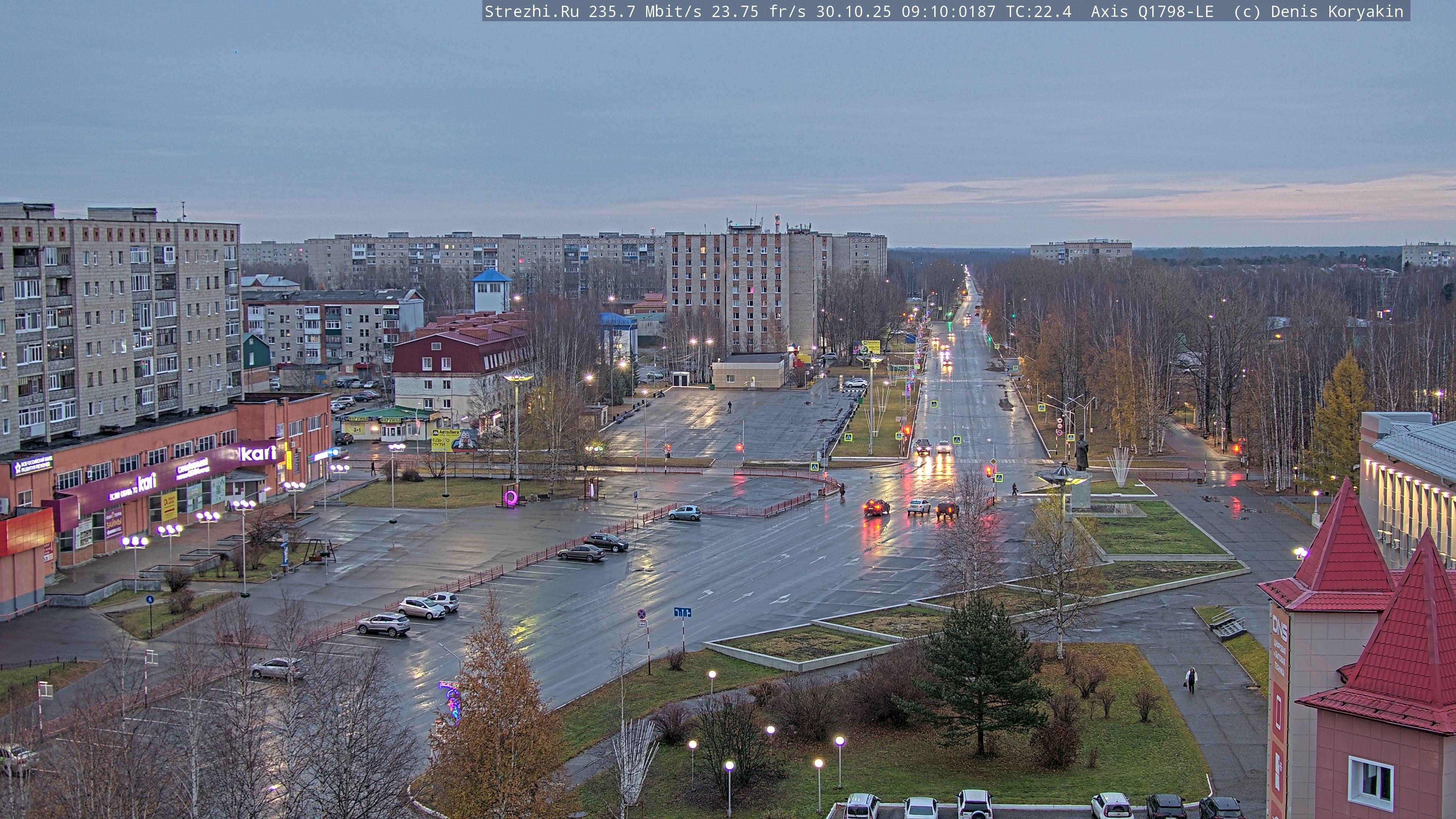Click the lone pedestrian on the plaza
This screenshot has width=1456, height=819.
tap(729, 406)
